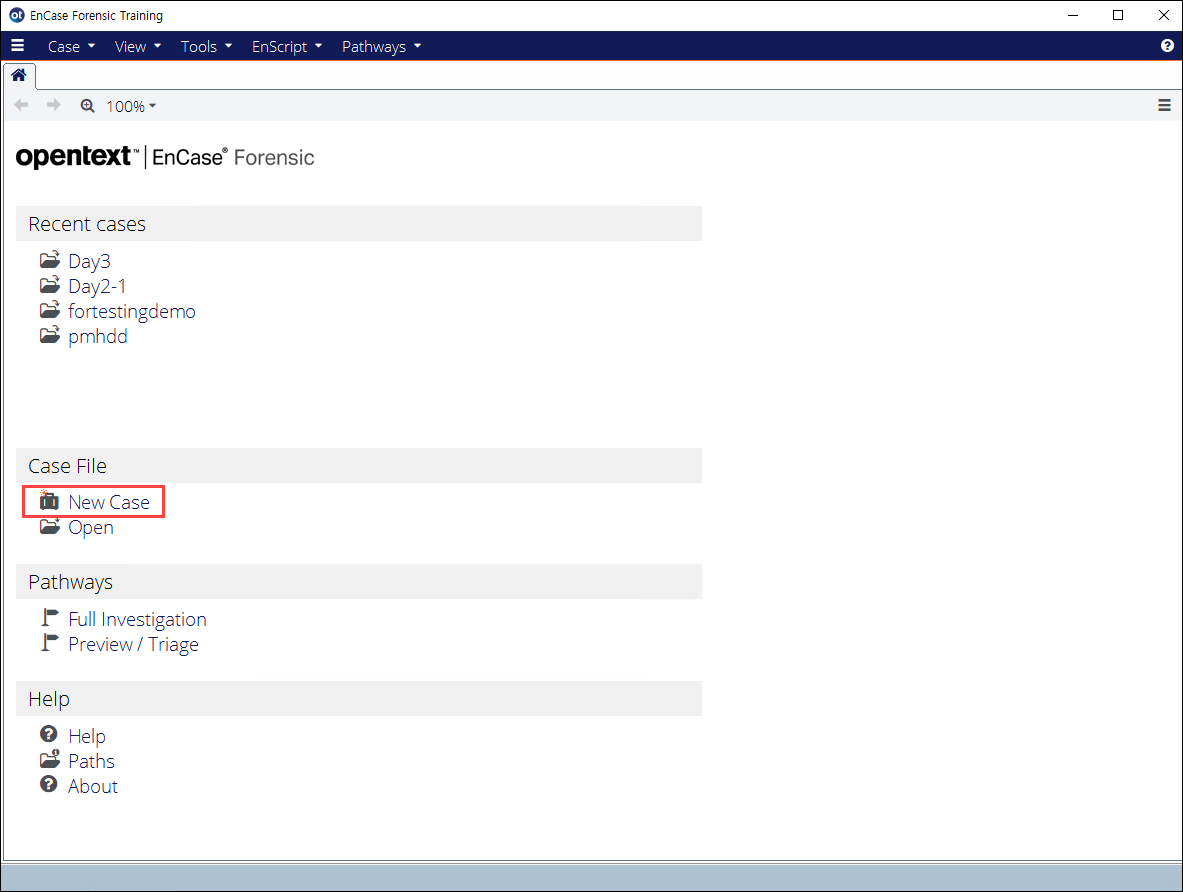Click the dropdown arrow next to EnScript
The height and width of the screenshot is (892, 1183).
(318, 46)
